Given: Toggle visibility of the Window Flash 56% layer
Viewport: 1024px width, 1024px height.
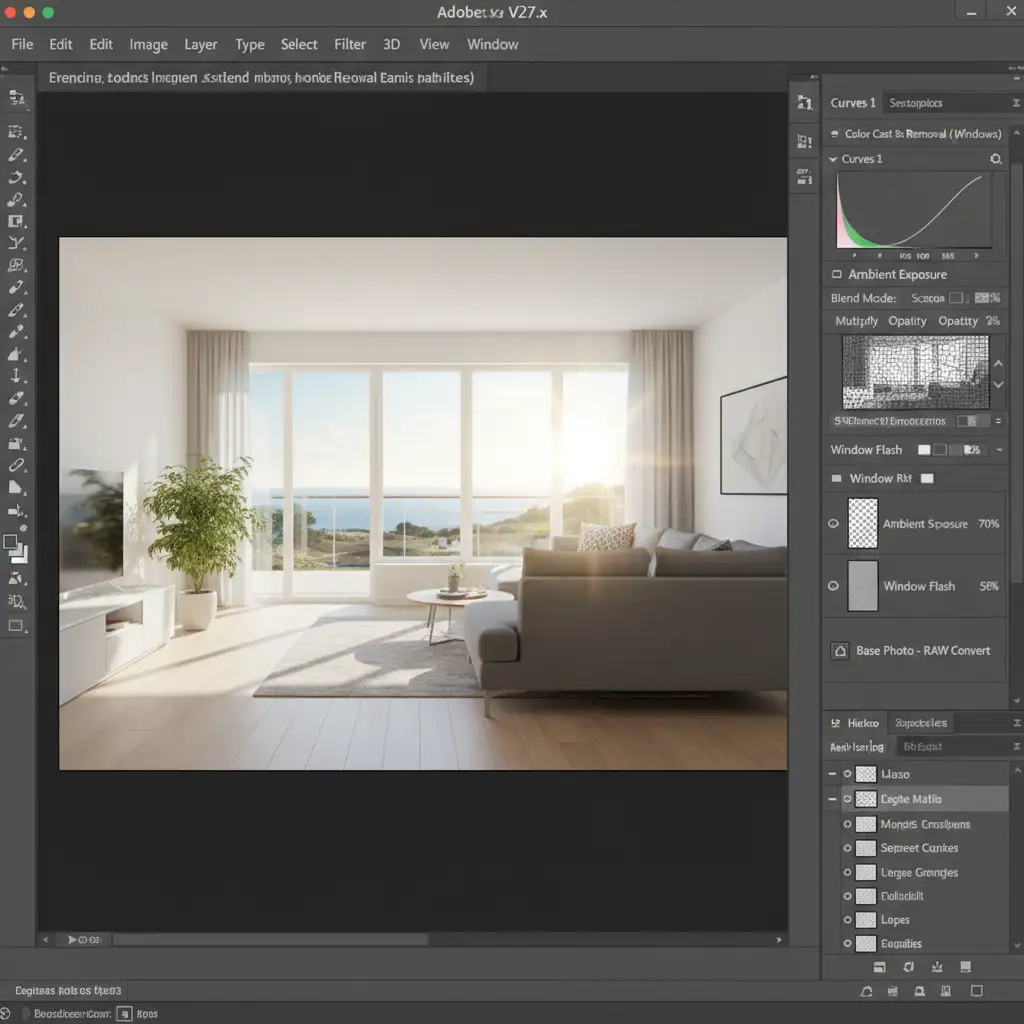Looking at the screenshot, I should click(833, 586).
